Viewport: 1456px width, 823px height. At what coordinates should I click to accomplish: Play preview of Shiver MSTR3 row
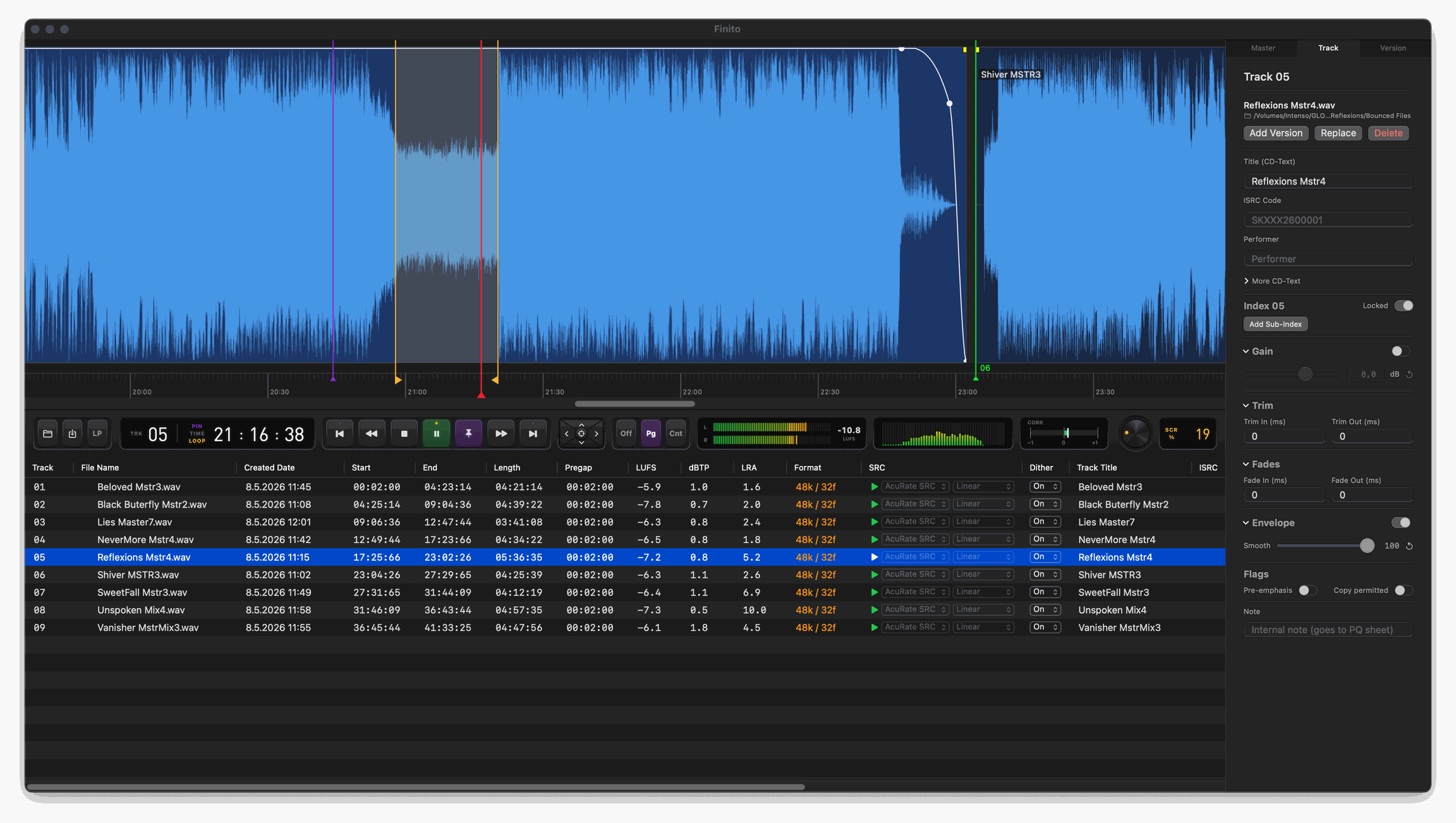(x=875, y=575)
